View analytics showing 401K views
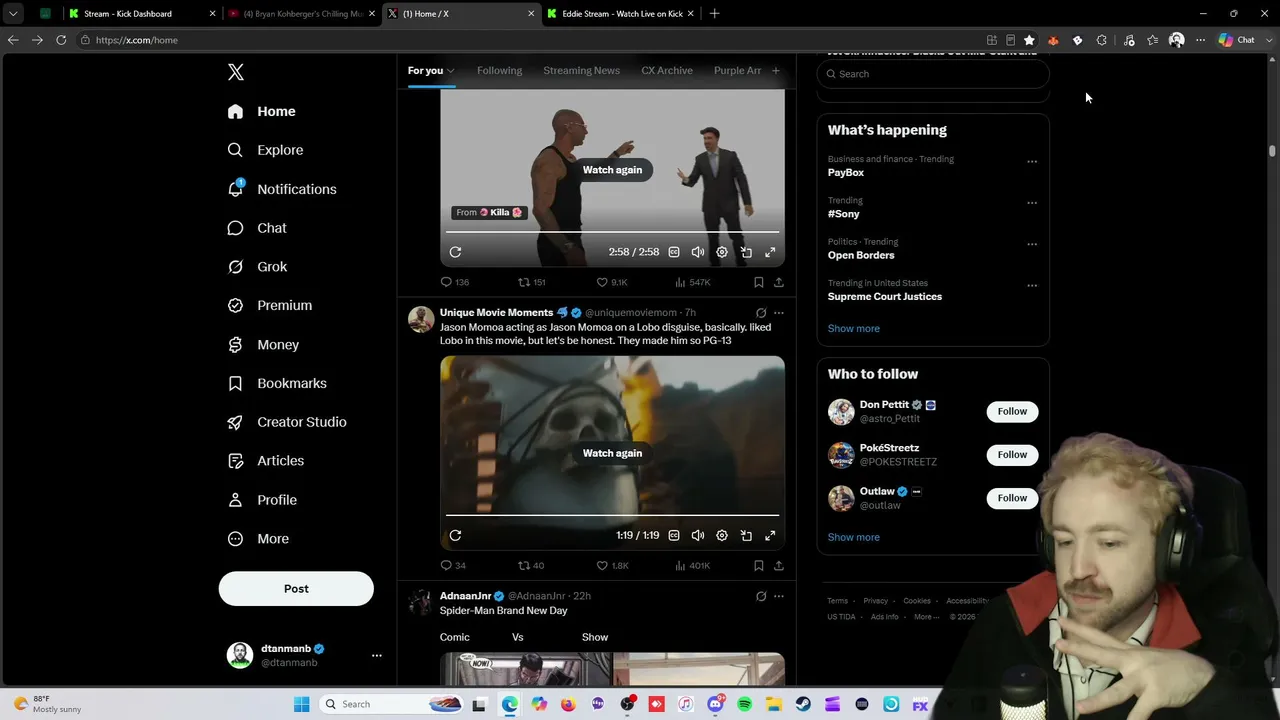Image resolution: width=1280 pixels, height=720 pixels. (x=692, y=565)
